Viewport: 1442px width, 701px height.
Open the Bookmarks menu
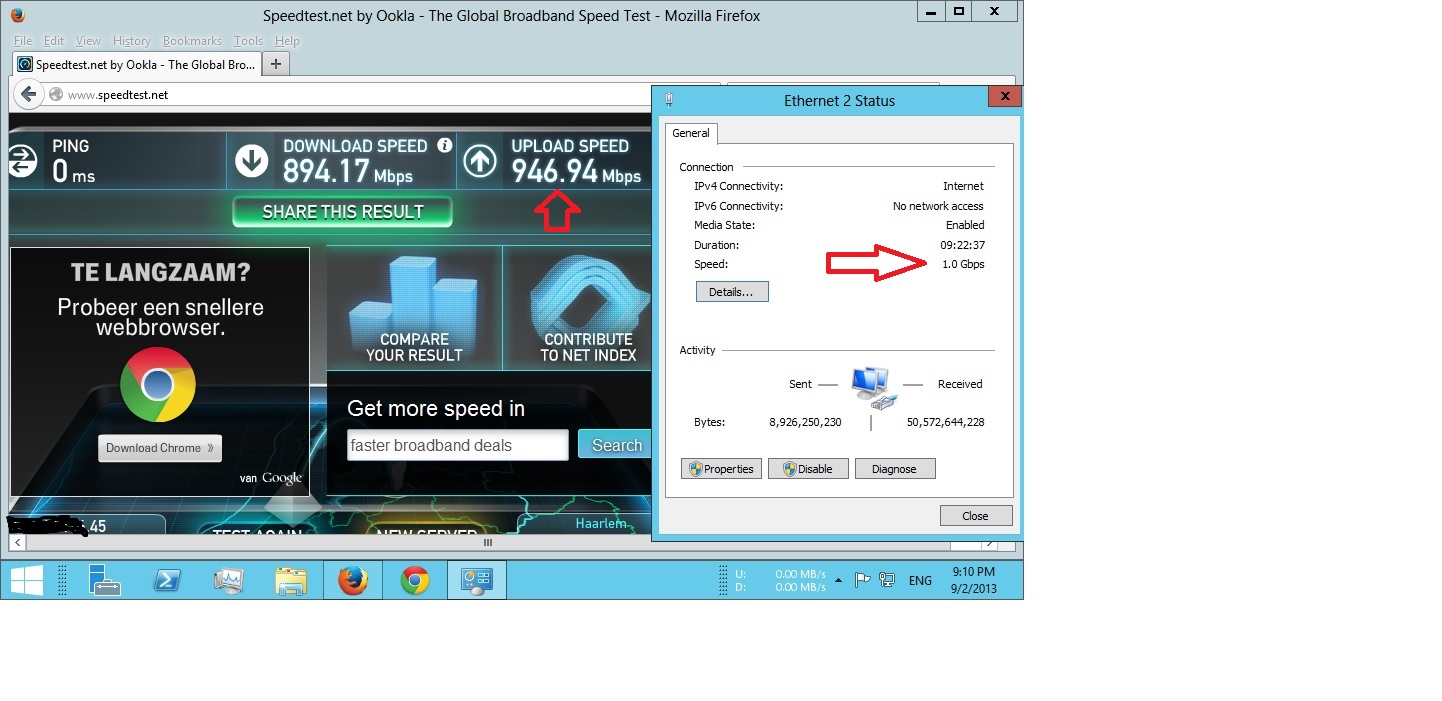tap(192, 41)
